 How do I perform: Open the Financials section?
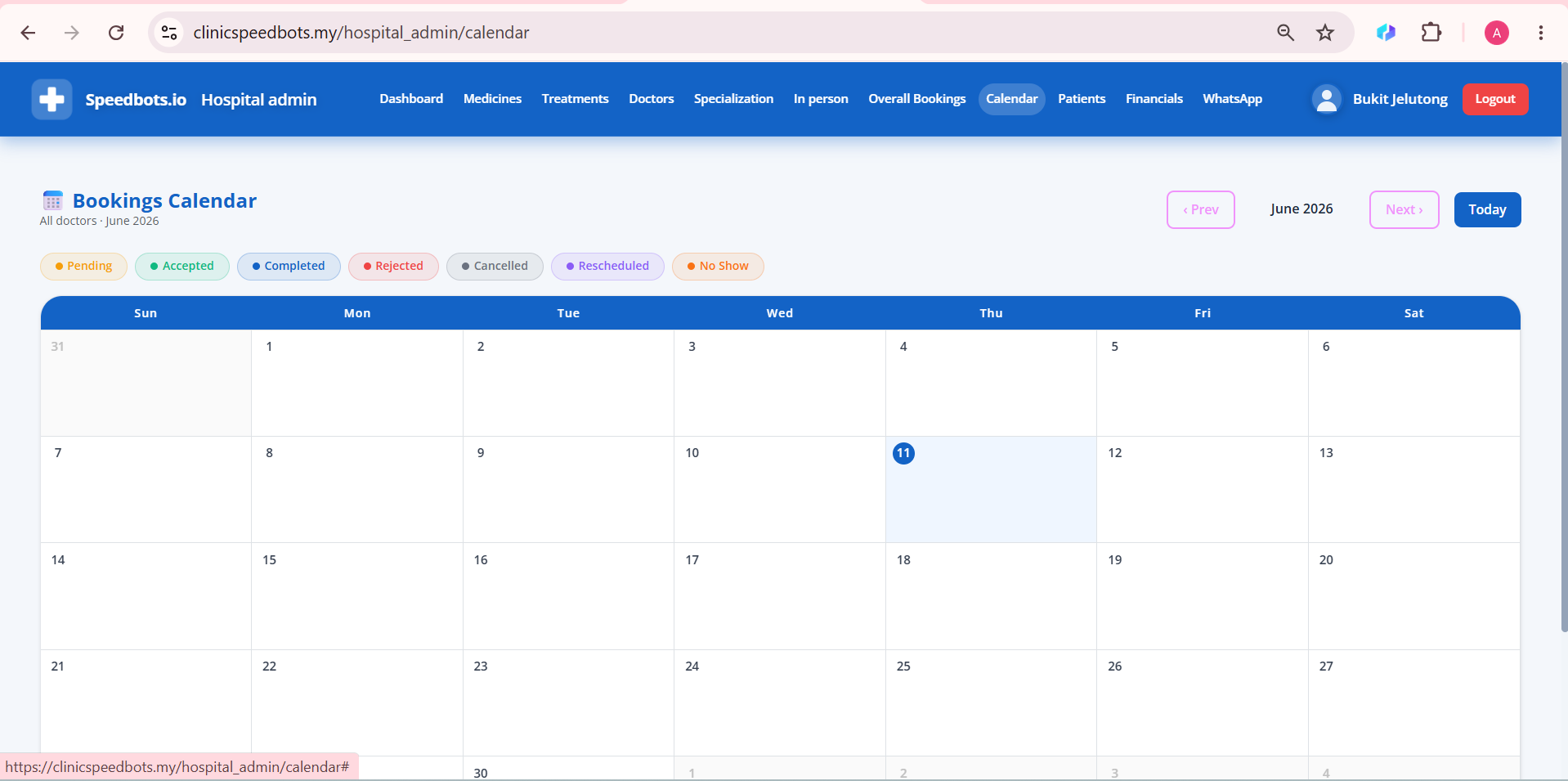[1154, 99]
